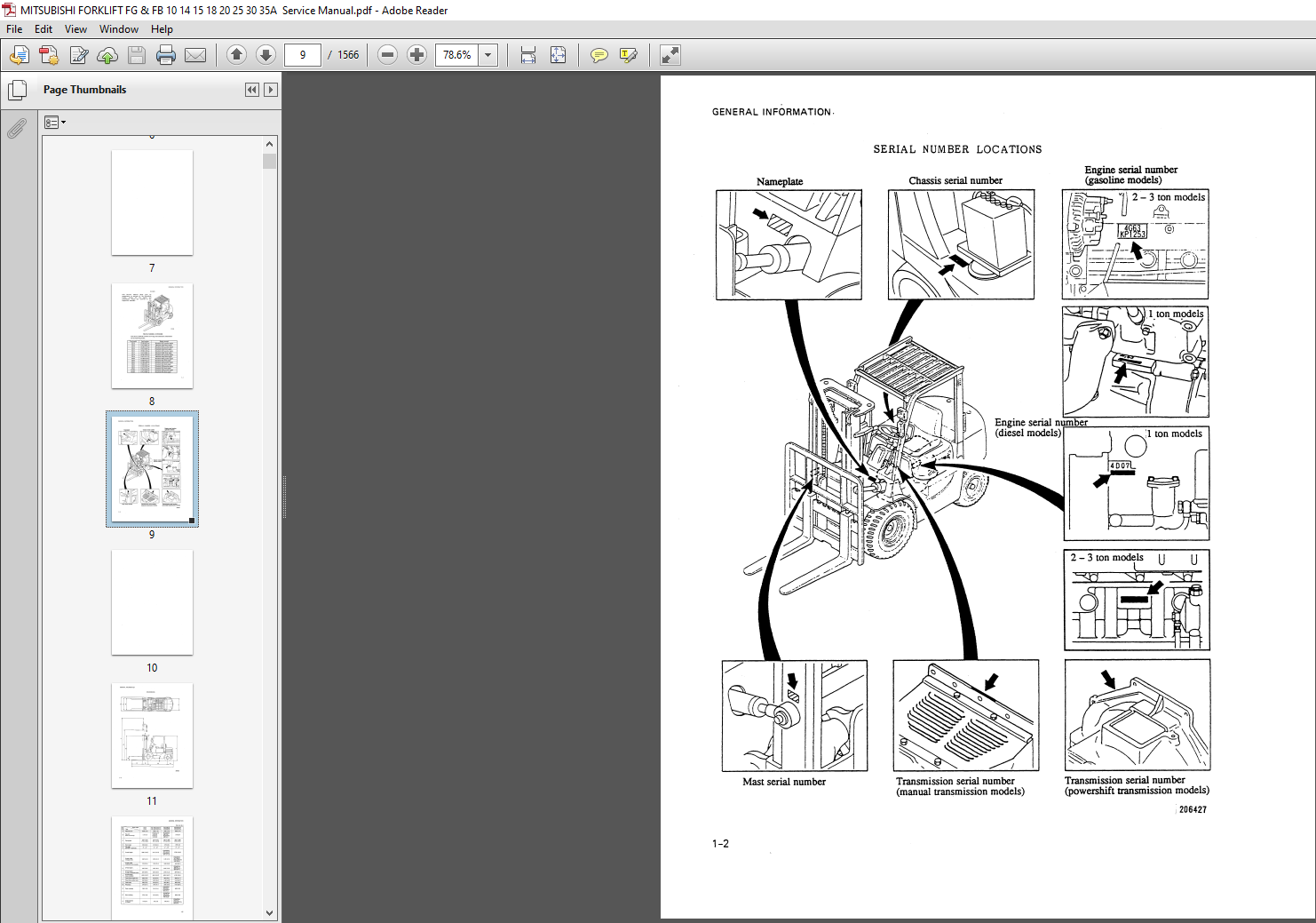Collapse the Page Thumbnails panel
The height and width of the screenshot is (923, 1316).
[252, 90]
